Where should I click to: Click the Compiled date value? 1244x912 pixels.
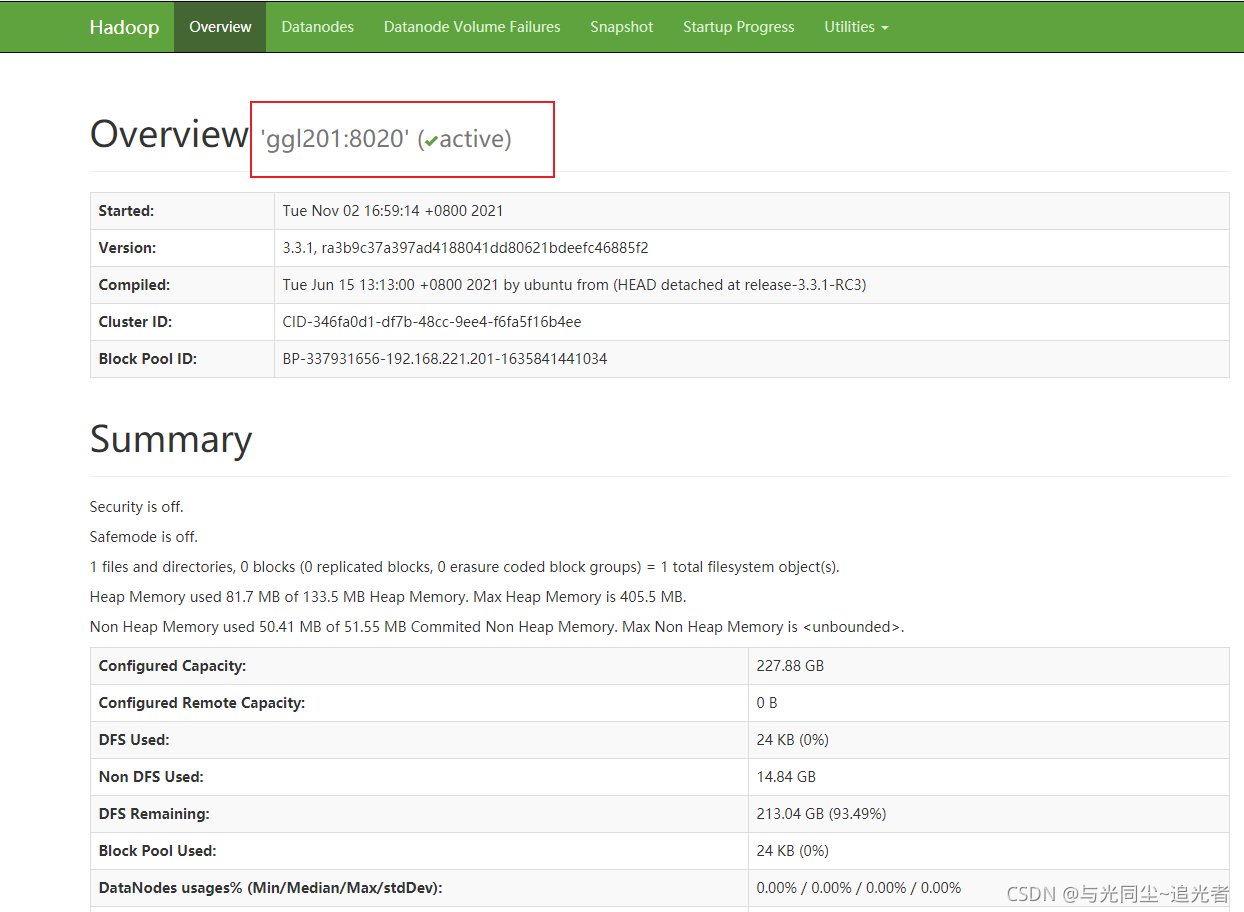pyautogui.click(x=574, y=285)
